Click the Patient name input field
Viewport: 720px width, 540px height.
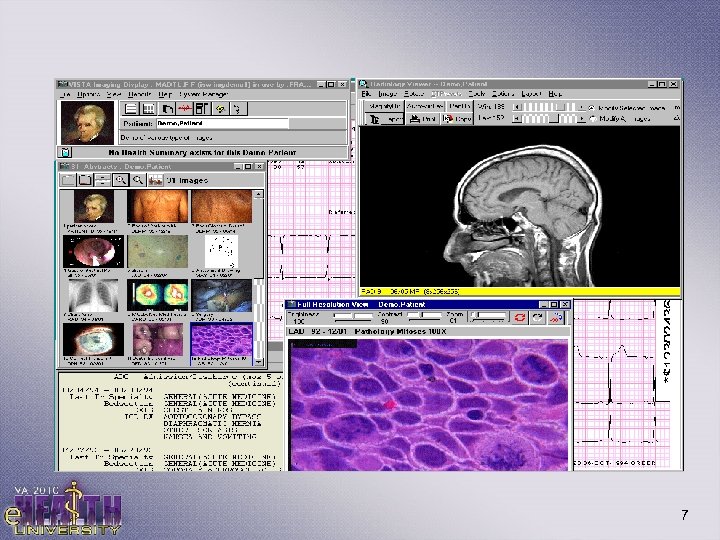pyautogui.click(x=221, y=123)
